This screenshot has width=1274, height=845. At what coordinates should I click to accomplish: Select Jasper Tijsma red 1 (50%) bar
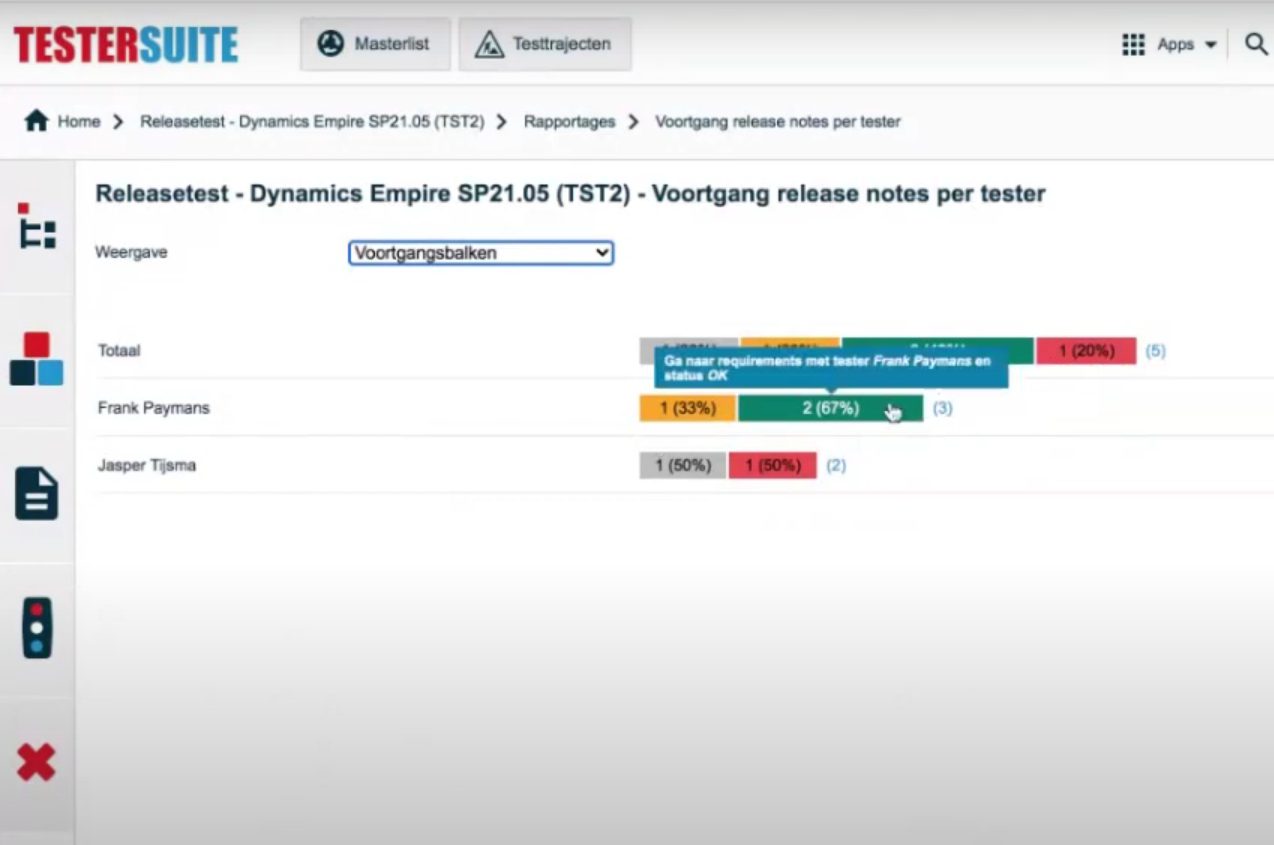pos(772,466)
